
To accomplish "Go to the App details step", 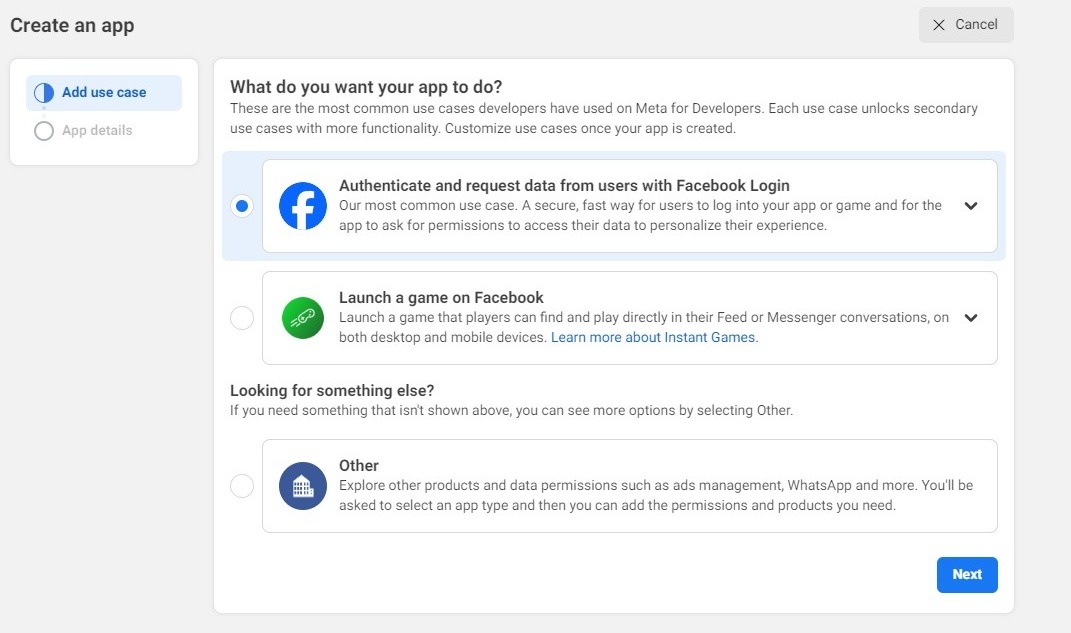I will pyautogui.click(x=97, y=130).
